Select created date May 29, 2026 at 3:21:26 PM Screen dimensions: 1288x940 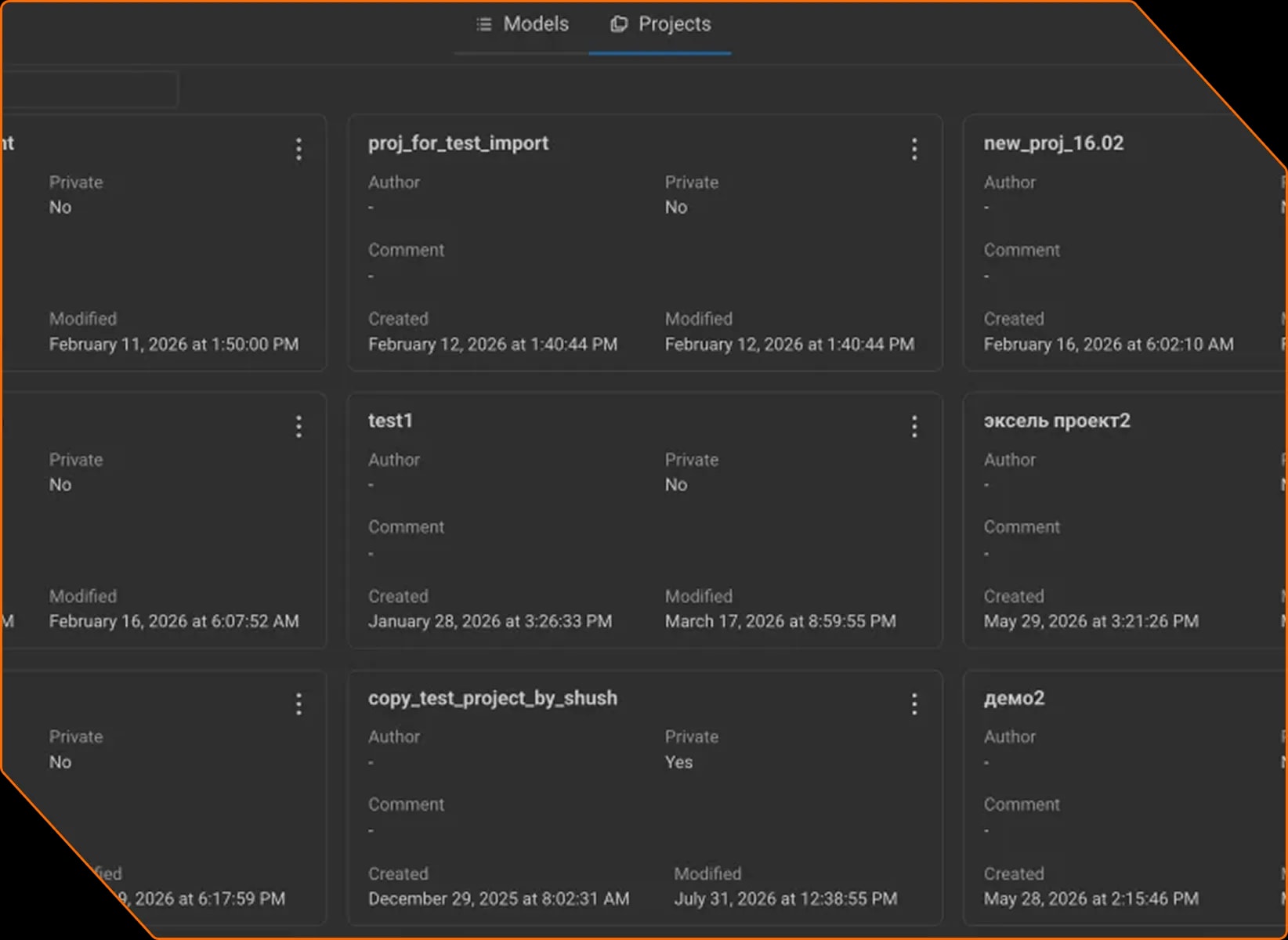pos(1091,621)
